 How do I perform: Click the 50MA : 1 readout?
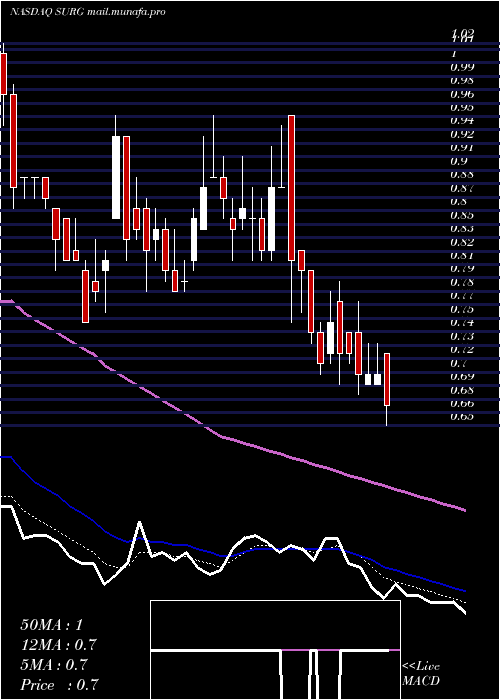[x=52, y=625]
